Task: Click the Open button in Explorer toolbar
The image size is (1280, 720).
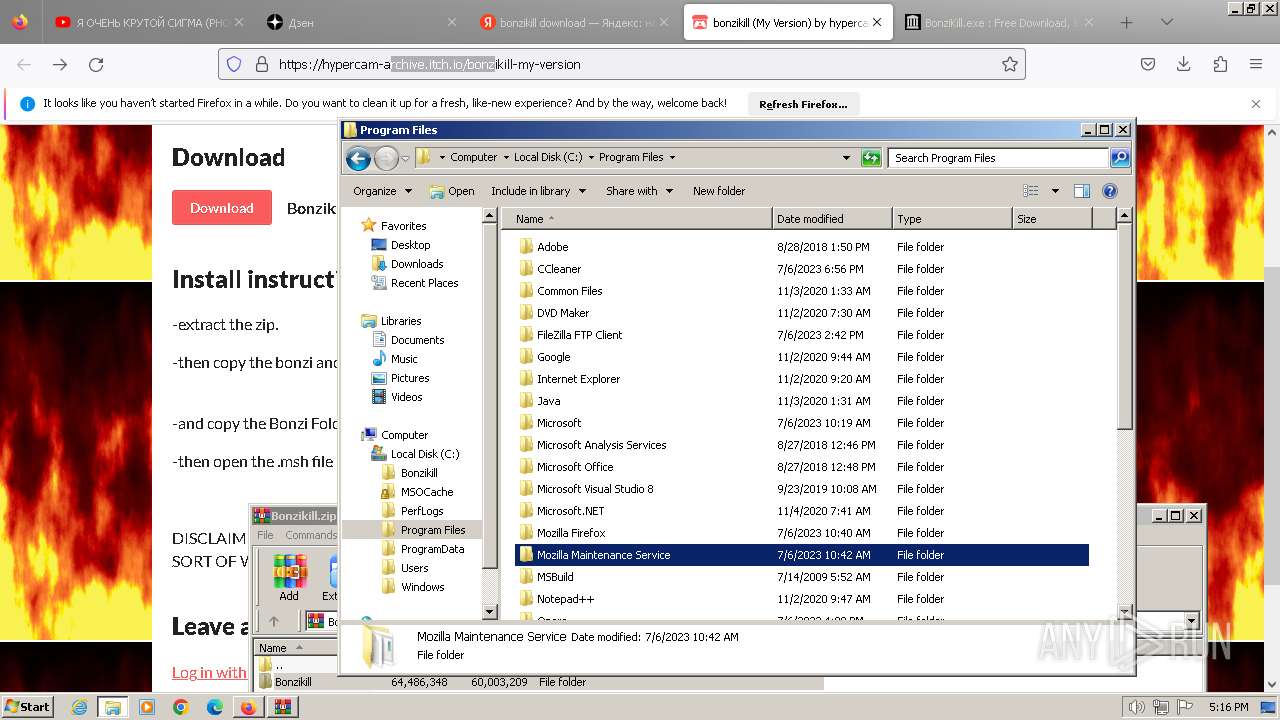Action: [452, 191]
